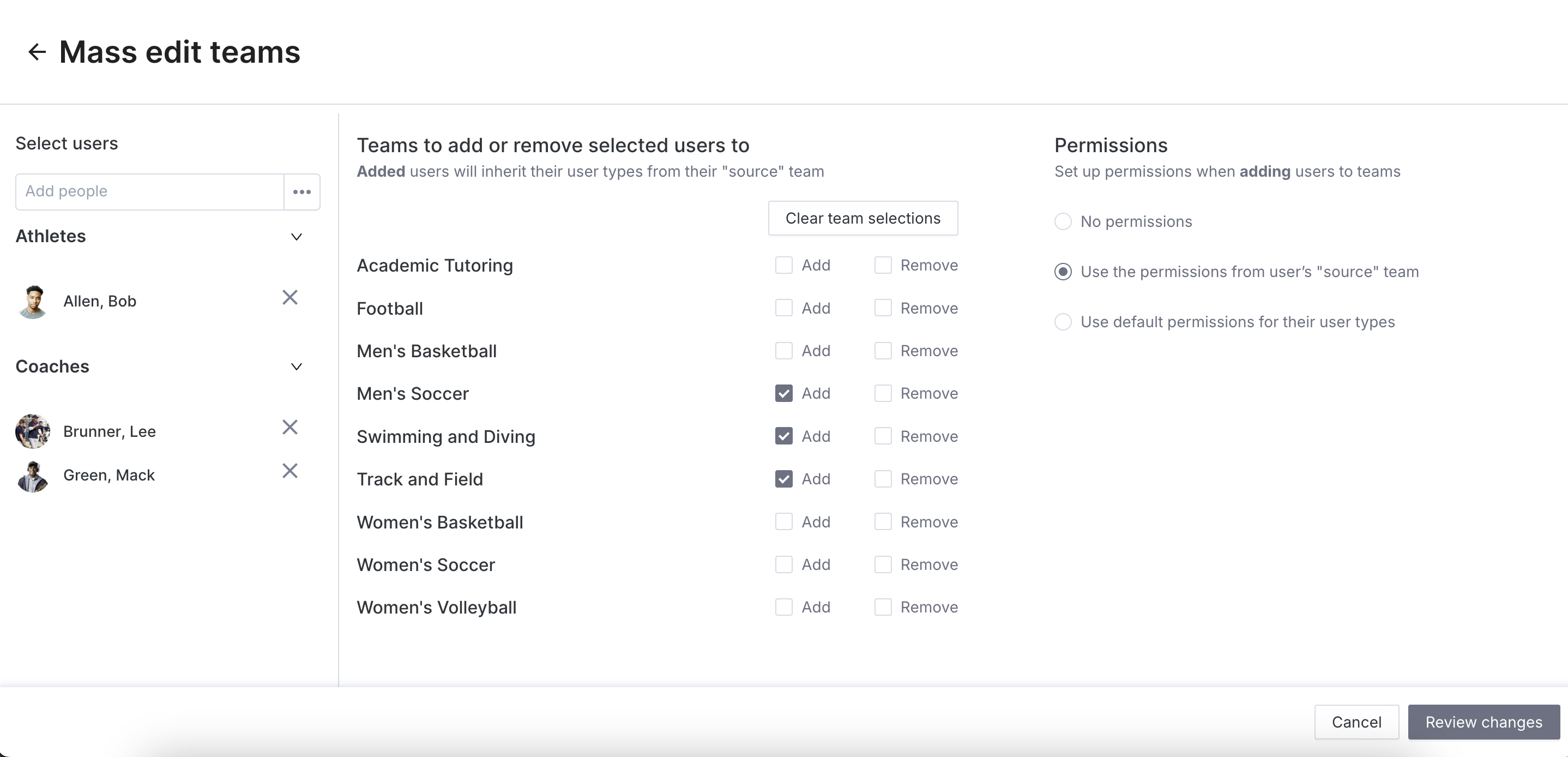Image resolution: width=1568 pixels, height=757 pixels.
Task: Select permissions from user's source team
Action: point(1063,272)
